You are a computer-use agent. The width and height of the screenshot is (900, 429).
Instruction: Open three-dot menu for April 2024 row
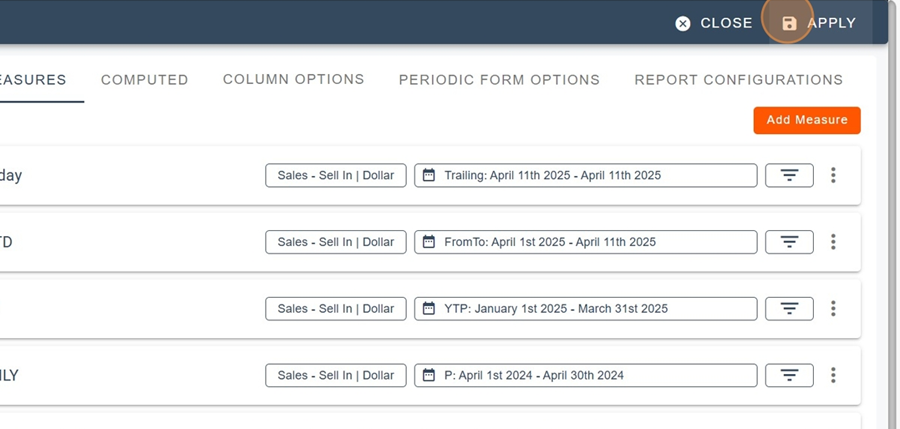[x=833, y=376]
